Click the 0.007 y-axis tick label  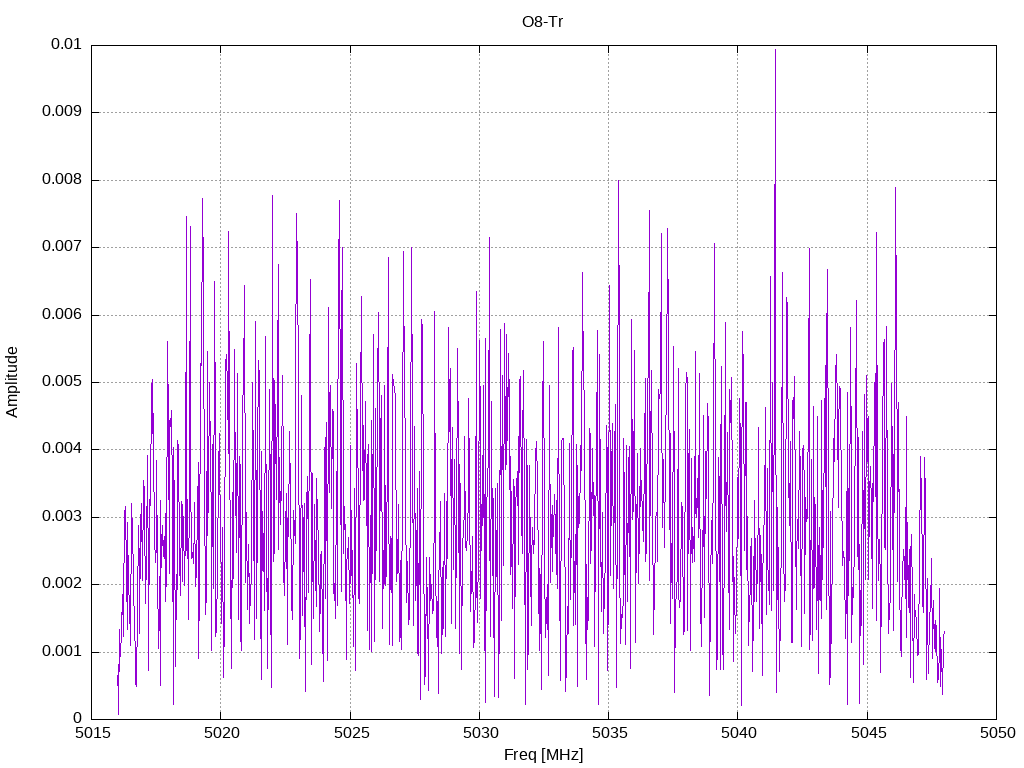61,247
